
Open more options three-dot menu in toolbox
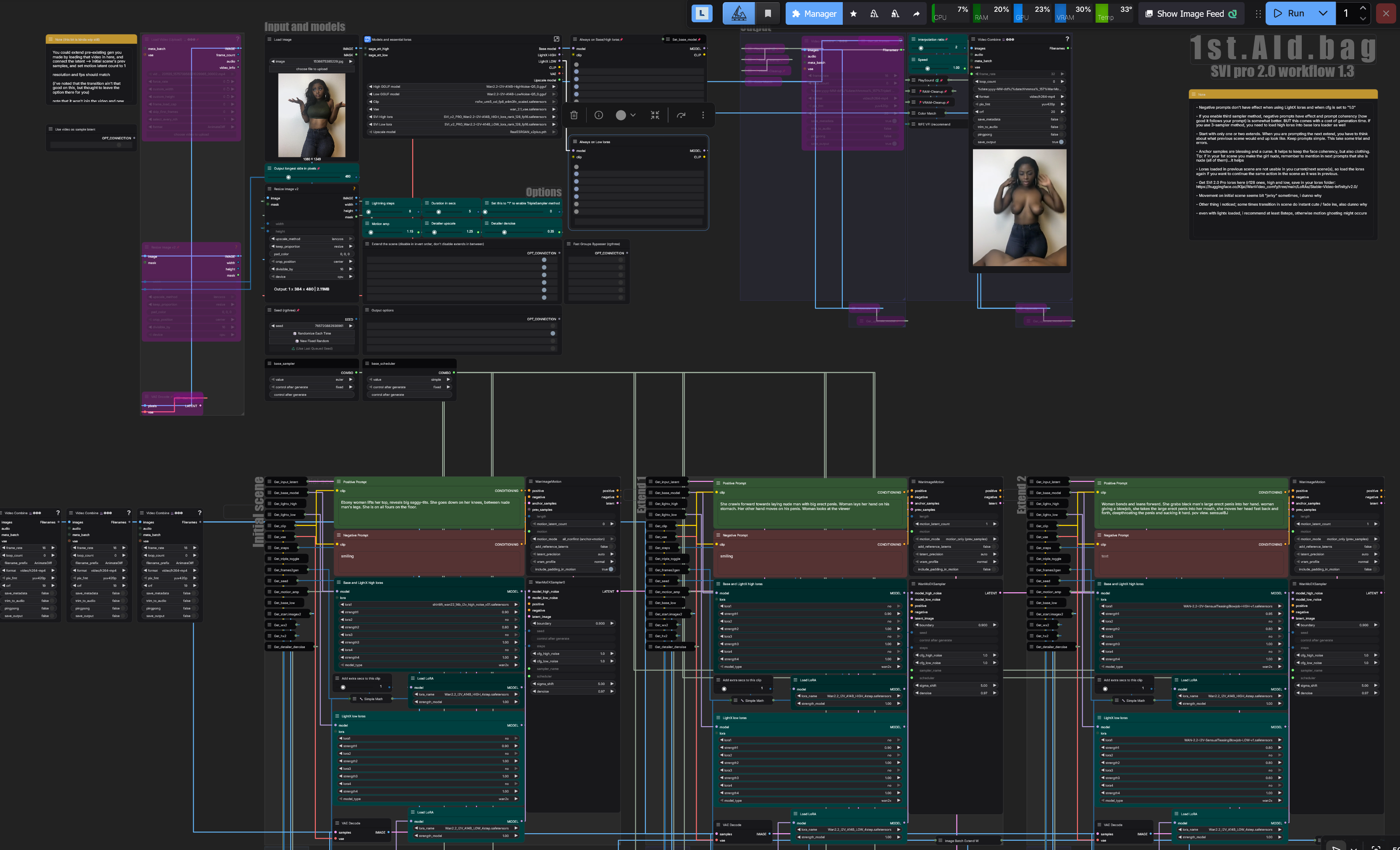pyautogui.click(x=703, y=115)
